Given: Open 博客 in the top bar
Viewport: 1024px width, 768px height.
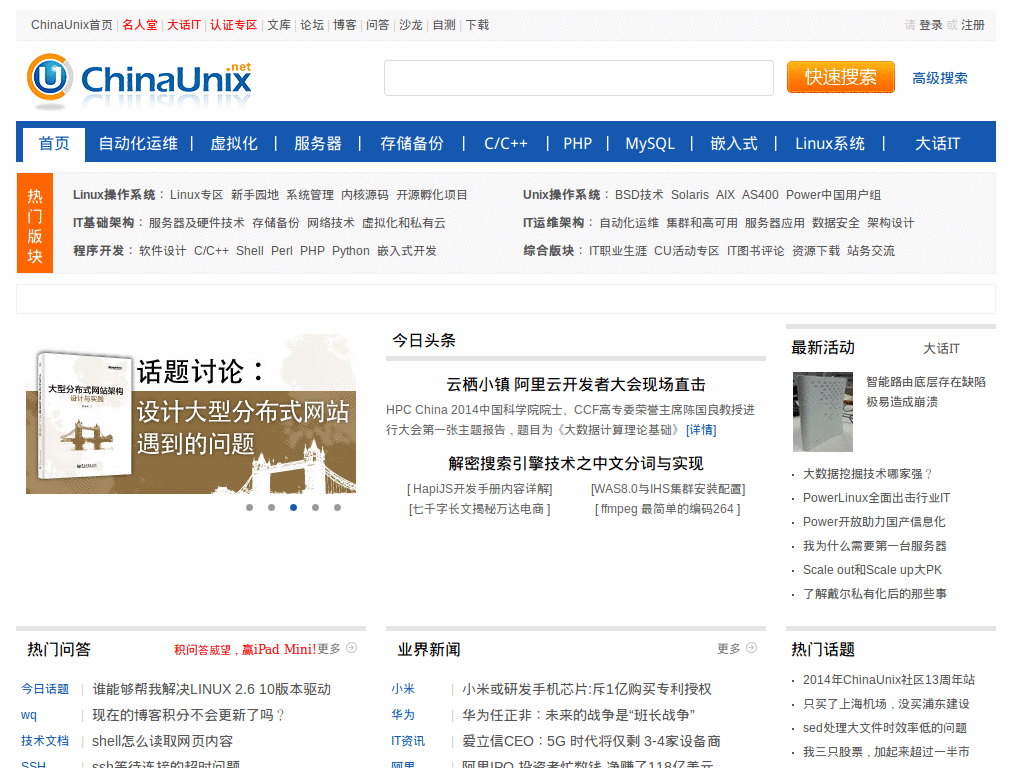Looking at the screenshot, I should click(x=345, y=25).
